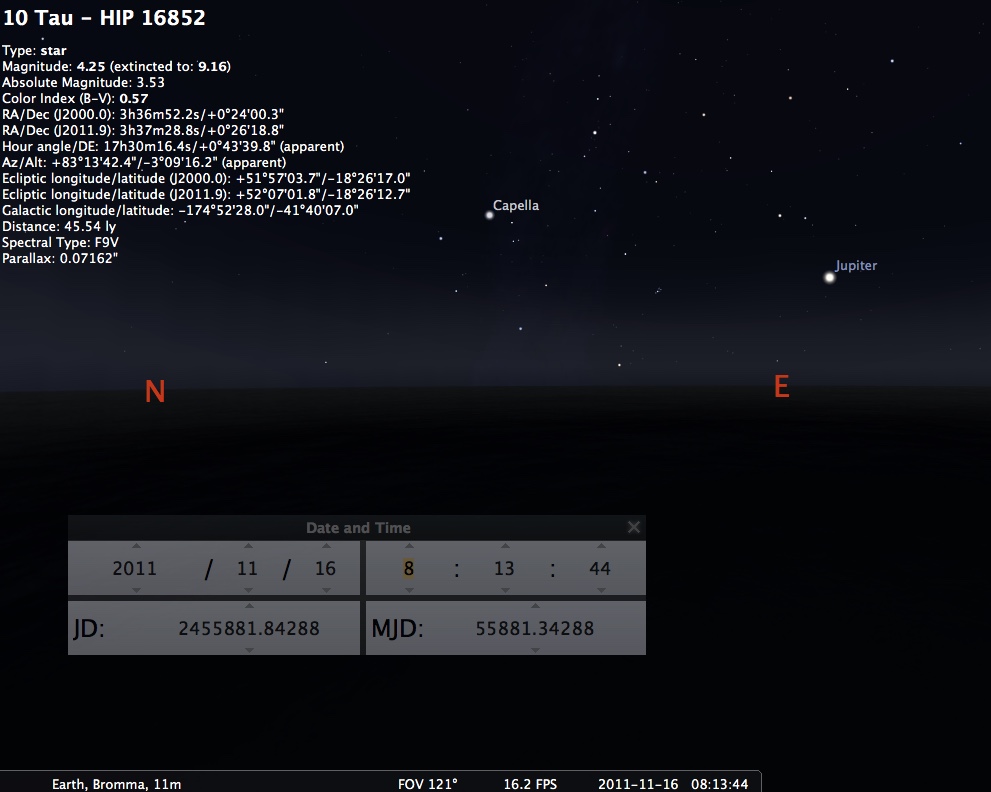This screenshot has width=991, height=792.
Task: Click the Julian Day number field
Action: tap(249, 628)
